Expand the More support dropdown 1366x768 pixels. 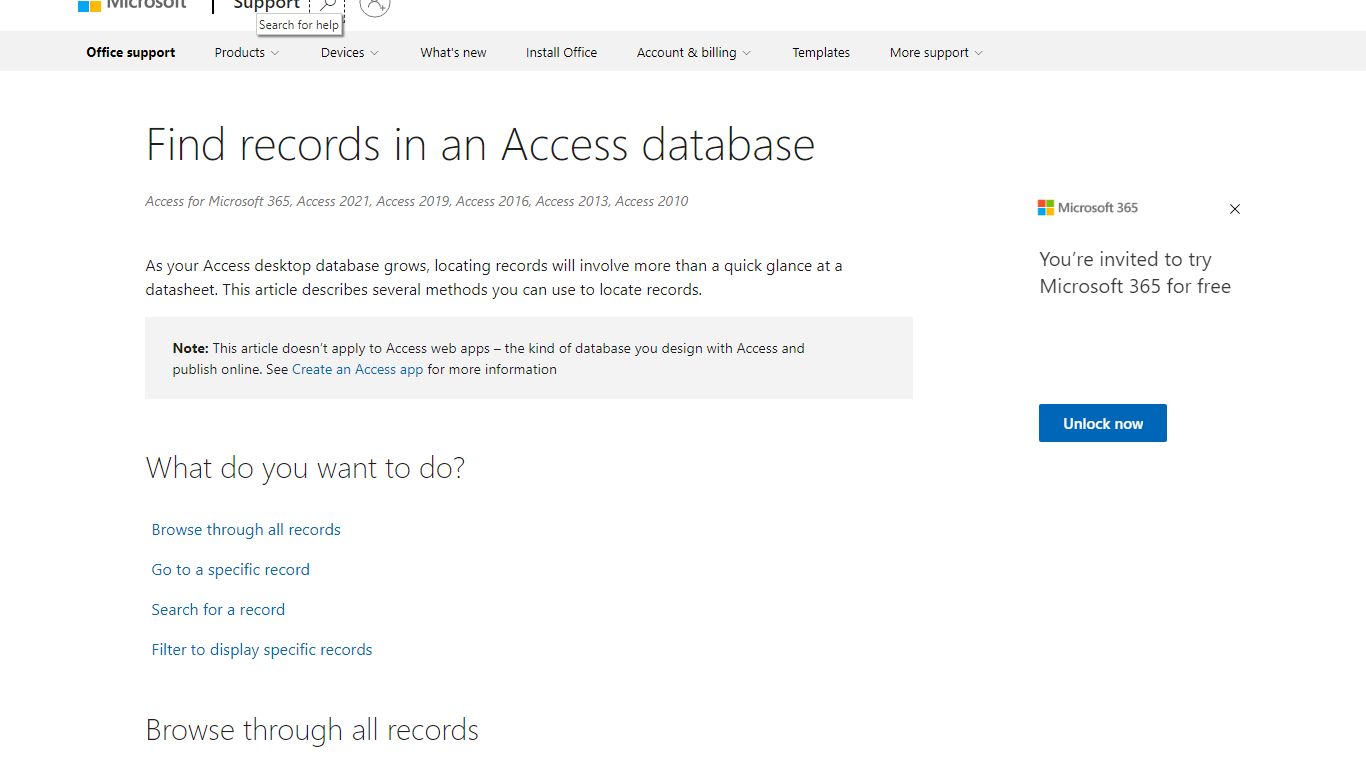(x=936, y=52)
